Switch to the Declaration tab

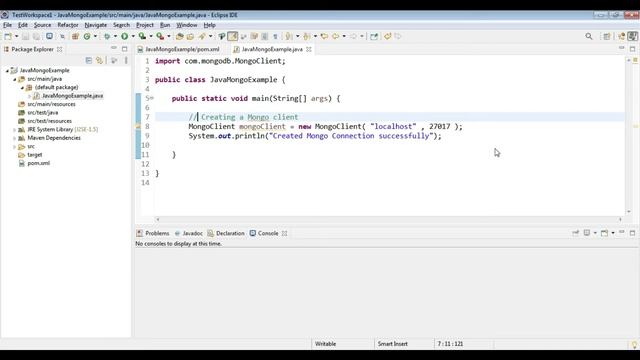pos(230,233)
